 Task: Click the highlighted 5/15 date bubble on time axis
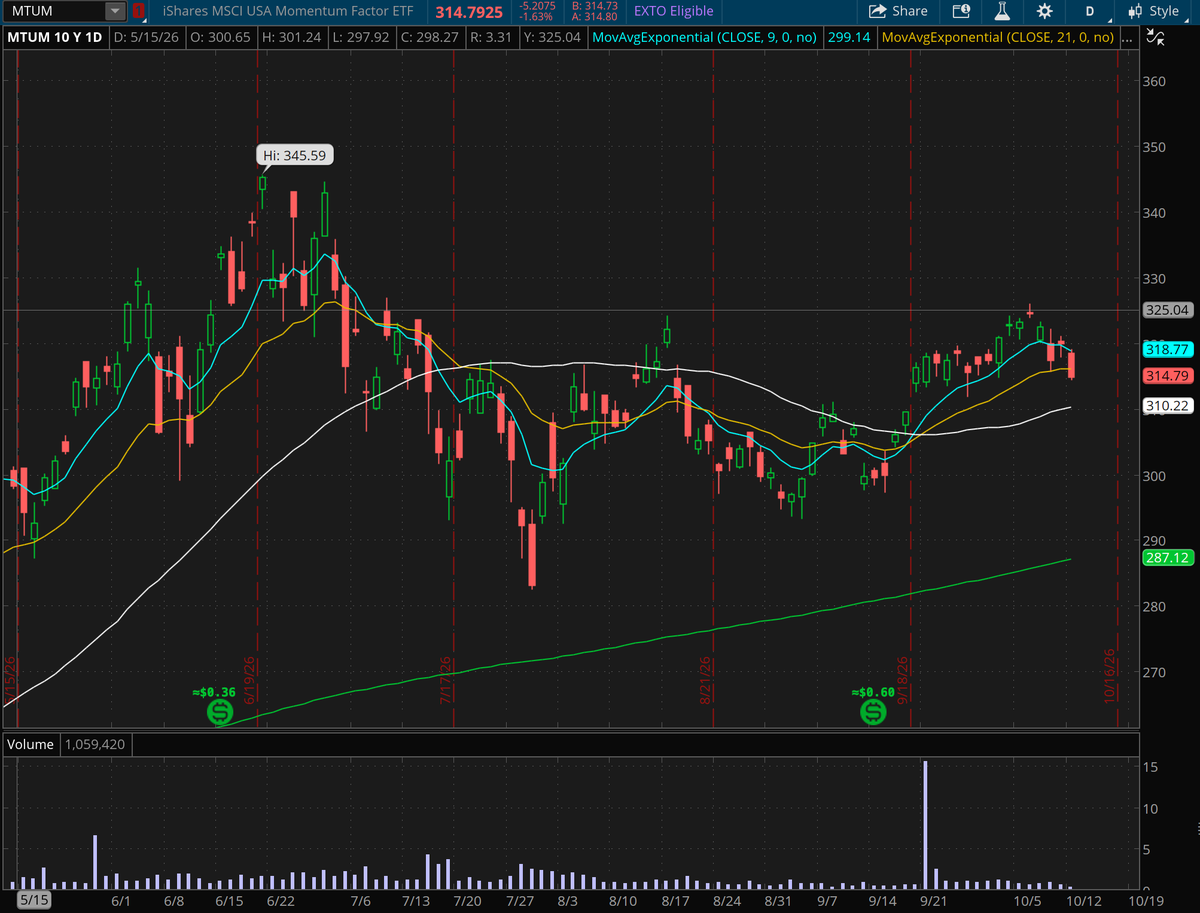34,900
